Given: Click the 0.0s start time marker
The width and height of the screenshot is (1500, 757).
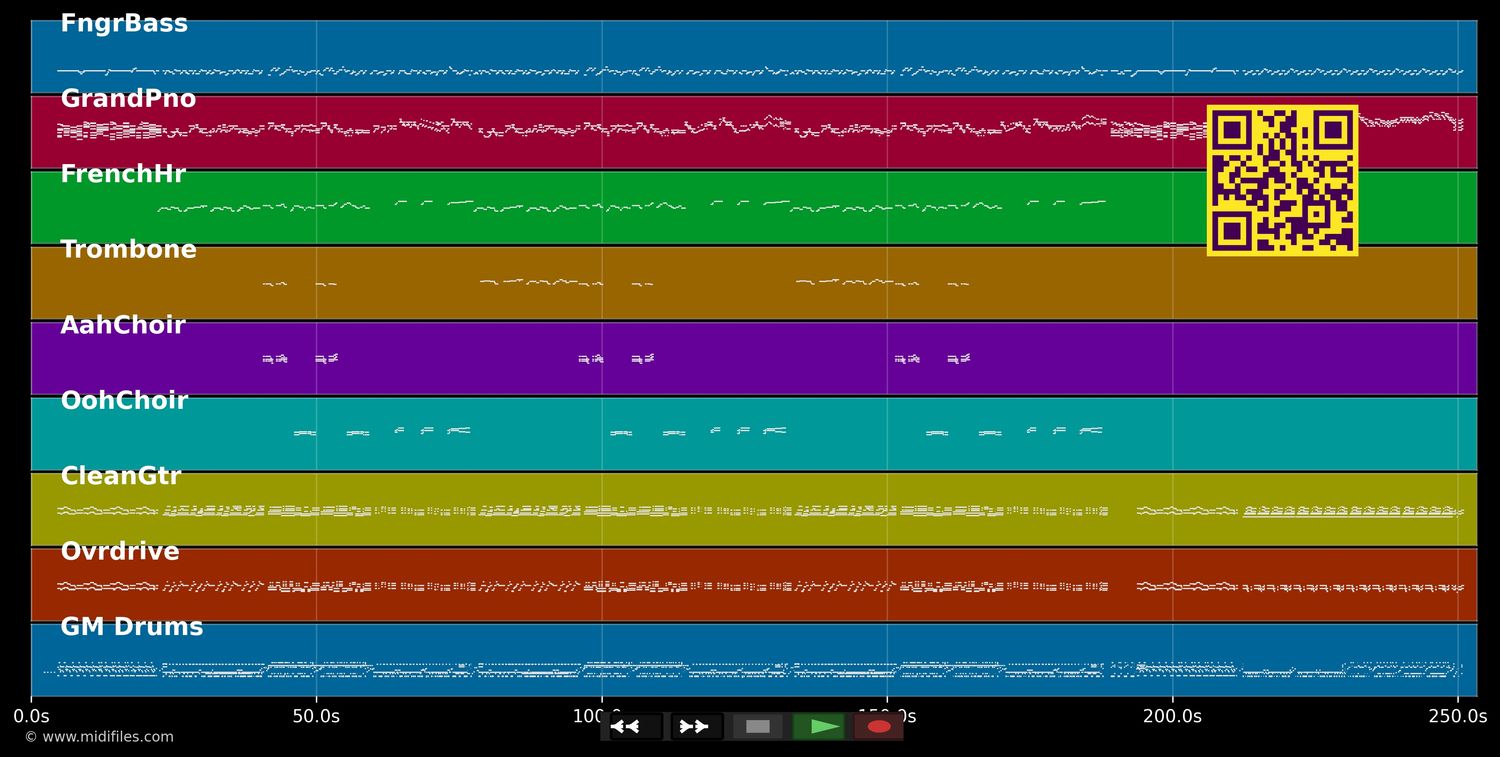Looking at the screenshot, I should pyautogui.click(x=31, y=716).
